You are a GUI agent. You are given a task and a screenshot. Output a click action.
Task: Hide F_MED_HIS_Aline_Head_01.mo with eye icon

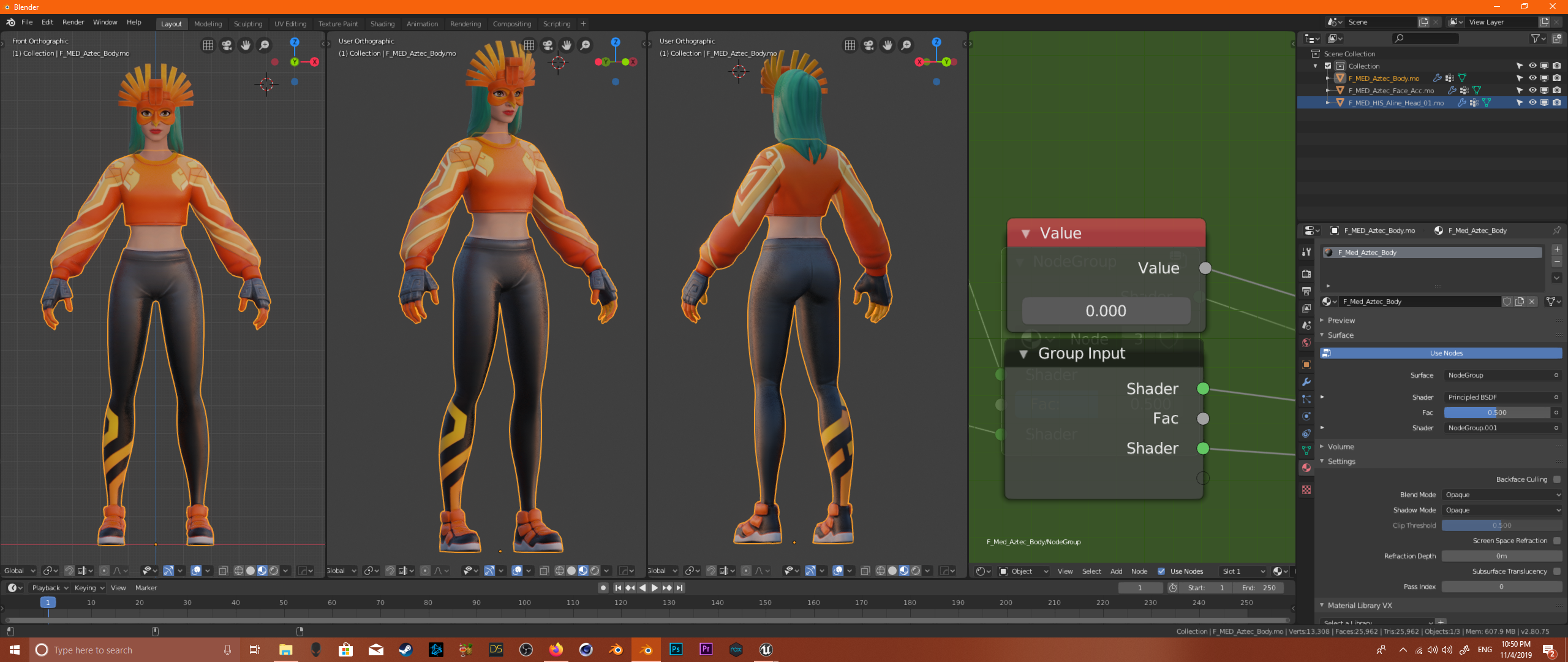click(x=1532, y=102)
